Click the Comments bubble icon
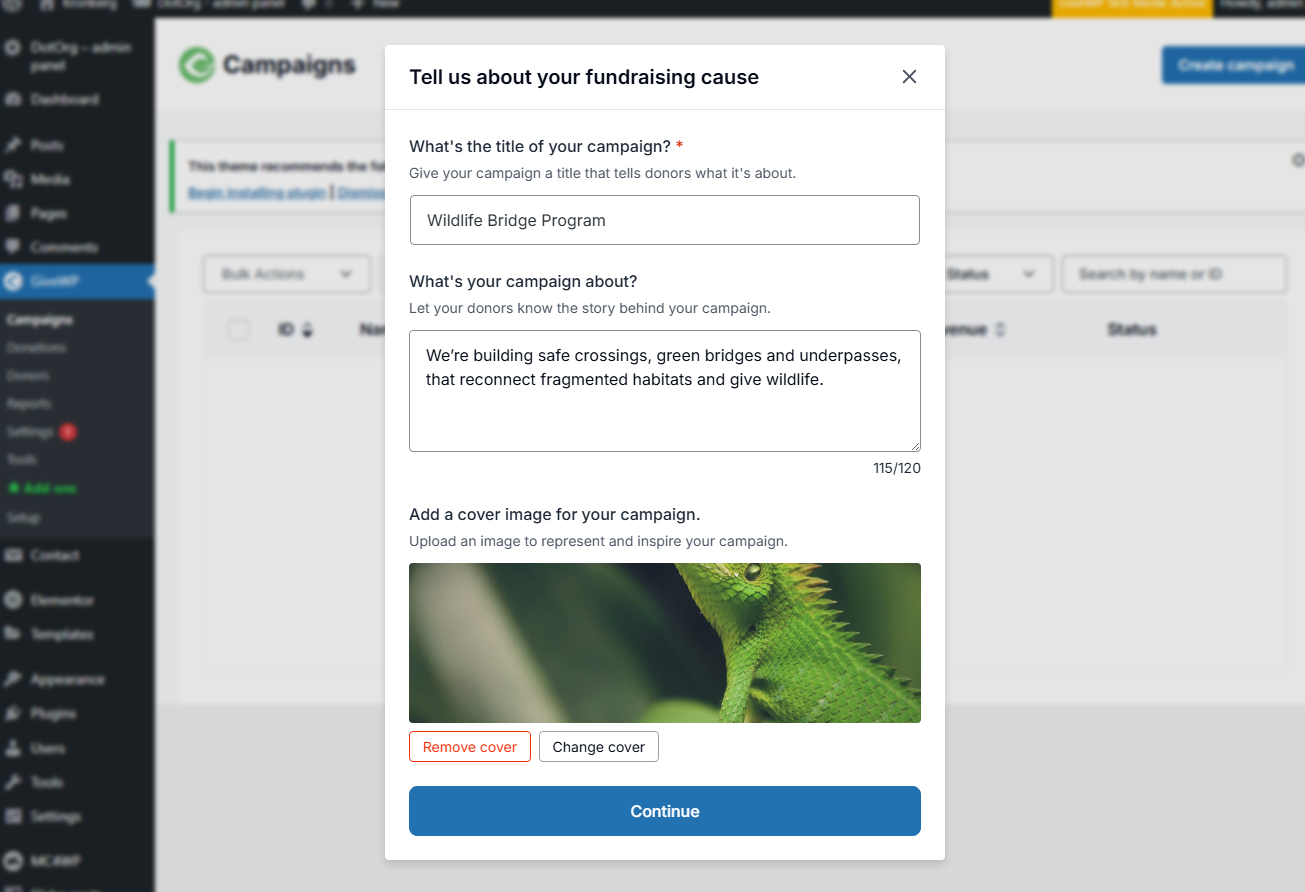The width and height of the screenshot is (1305, 892). click(x=13, y=247)
